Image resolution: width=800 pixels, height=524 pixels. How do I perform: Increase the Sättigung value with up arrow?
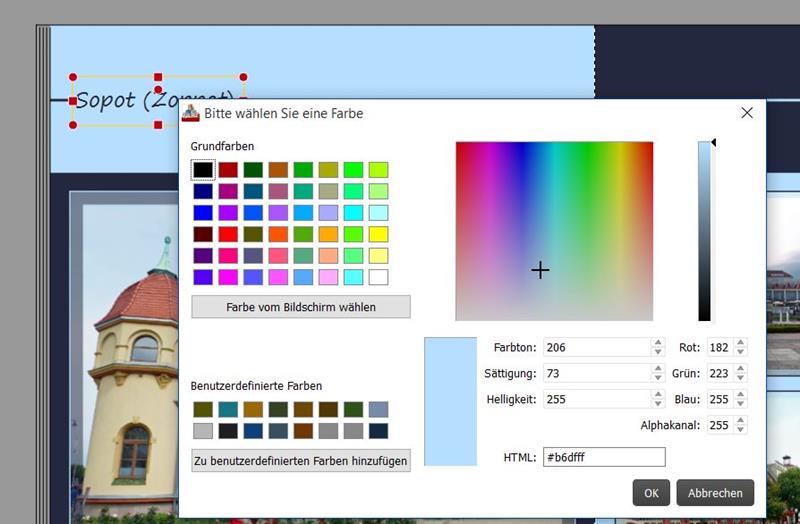coord(657,369)
